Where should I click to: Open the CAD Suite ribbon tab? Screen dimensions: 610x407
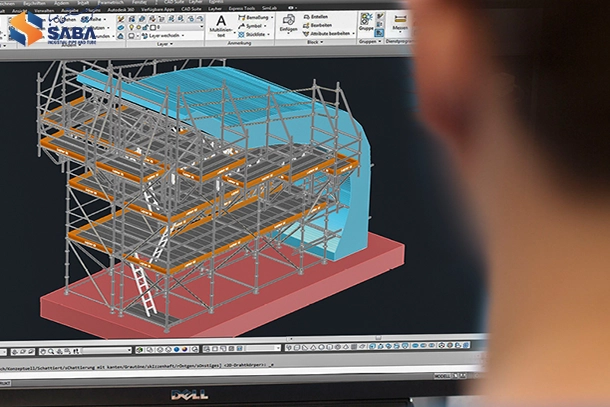point(191,9)
